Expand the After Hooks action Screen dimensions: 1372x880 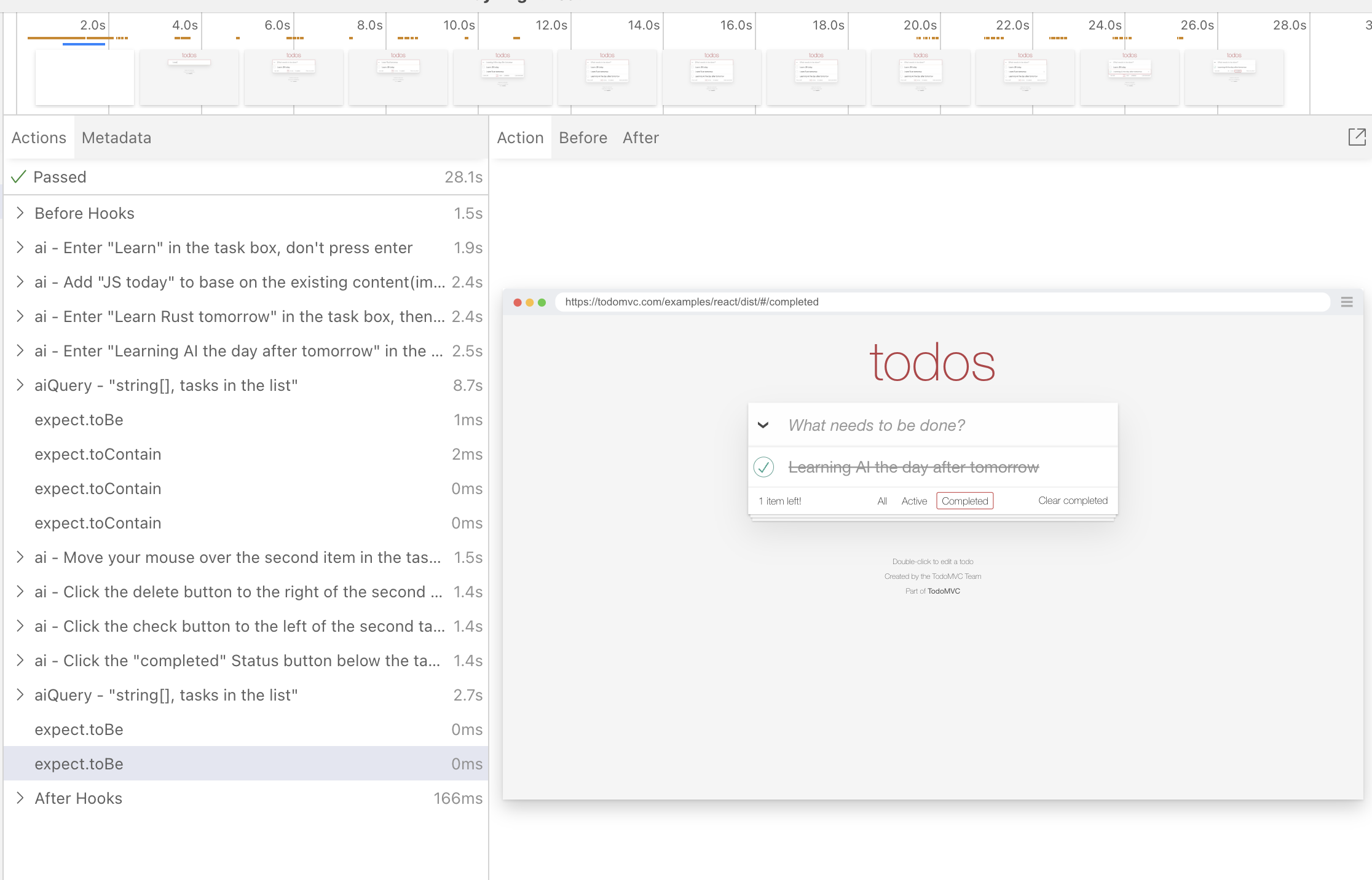pos(20,798)
